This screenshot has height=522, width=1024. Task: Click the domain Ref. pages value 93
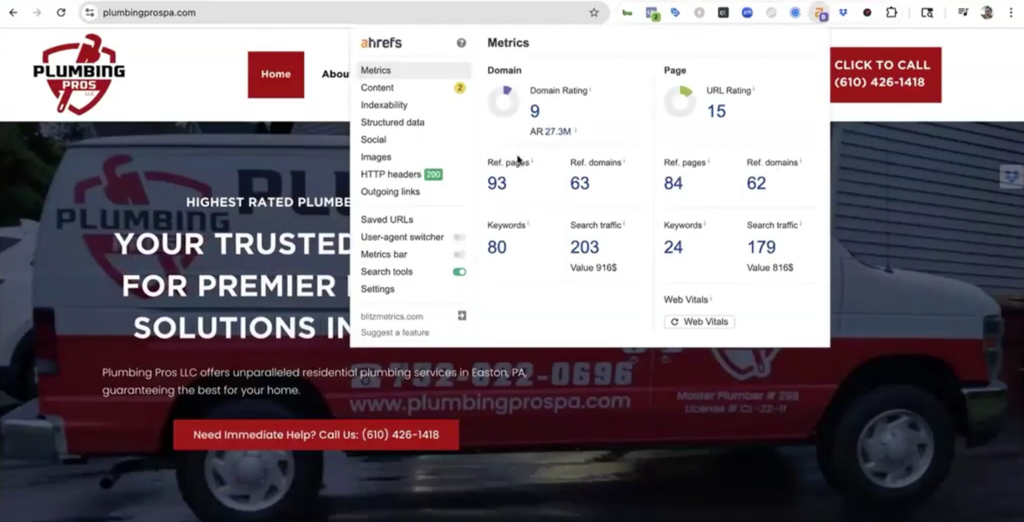pyautogui.click(x=497, y=183)
